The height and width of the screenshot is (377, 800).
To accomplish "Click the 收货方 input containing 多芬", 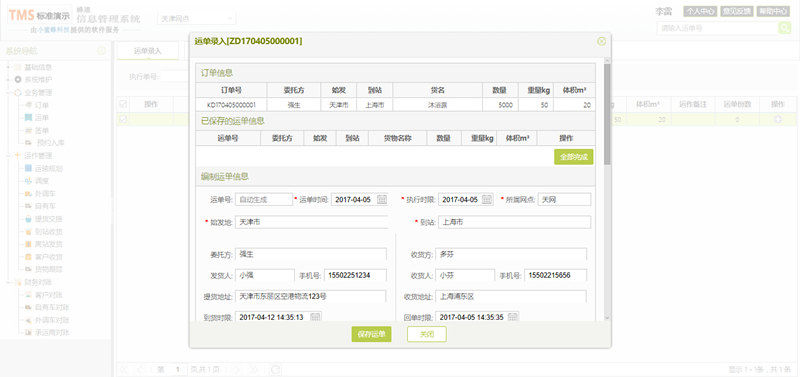I will pos(512,254).
